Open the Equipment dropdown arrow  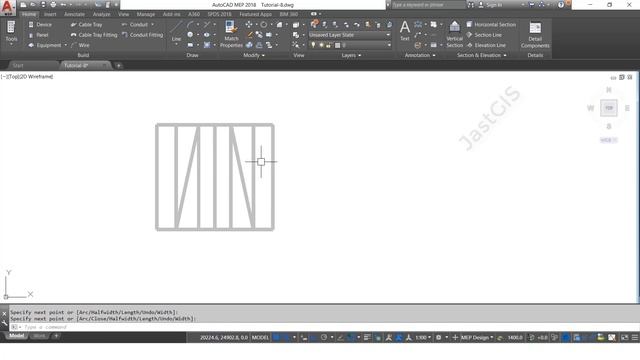pyautogui.click(x=65, y=45)
